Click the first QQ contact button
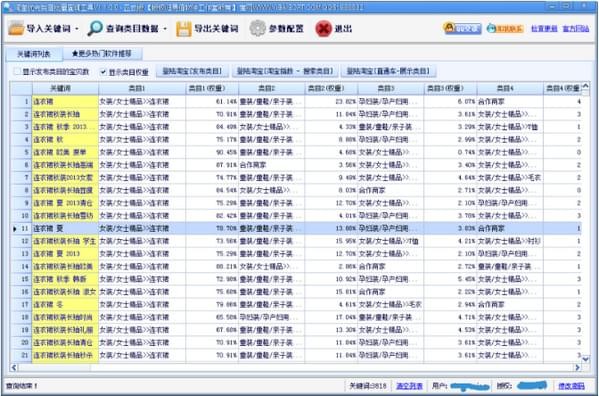Screen dimensions: 599x396 [462, 28]
